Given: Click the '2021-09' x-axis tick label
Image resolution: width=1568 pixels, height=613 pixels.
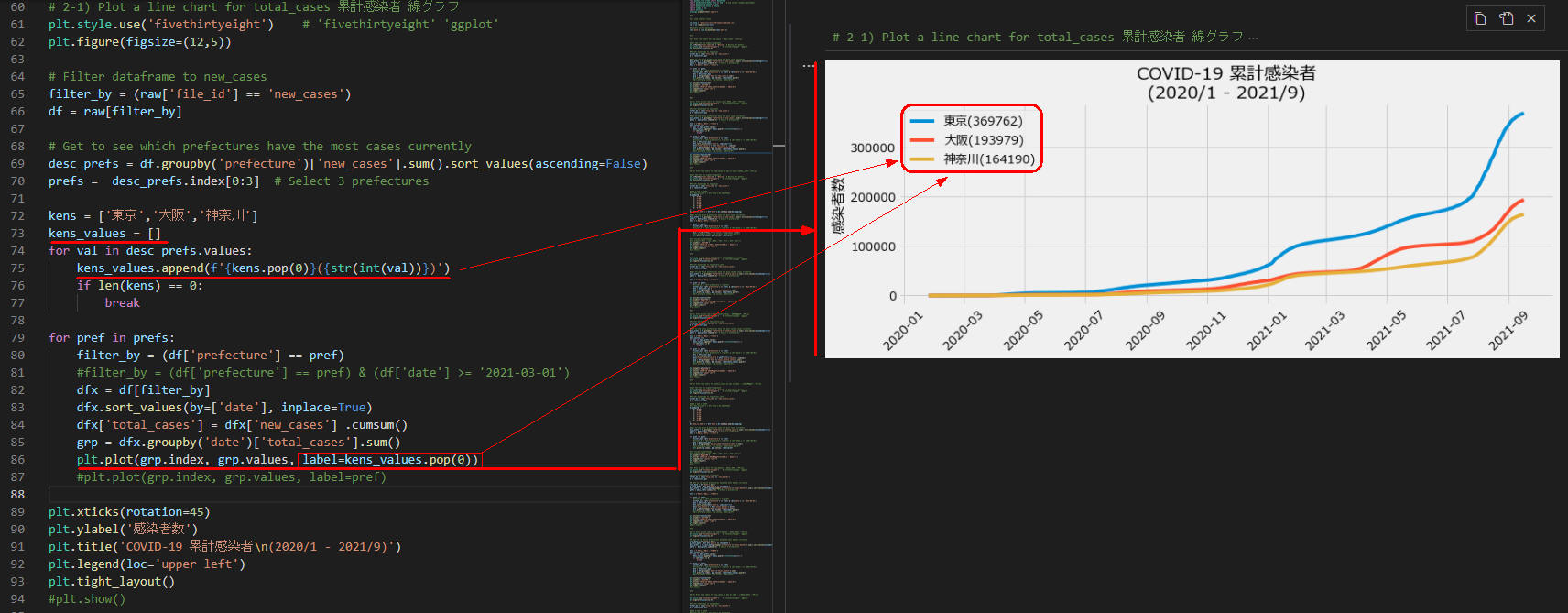Looking at the screenshot, I should pyautogui.click(x=1508, y=331).
